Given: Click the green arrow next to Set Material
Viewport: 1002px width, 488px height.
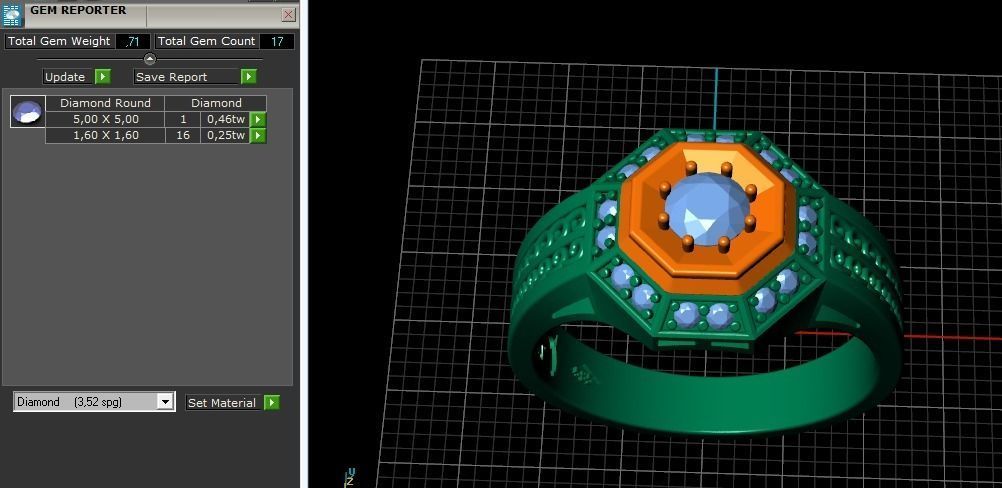Looking at the screenshot, I should pos(272,402).
